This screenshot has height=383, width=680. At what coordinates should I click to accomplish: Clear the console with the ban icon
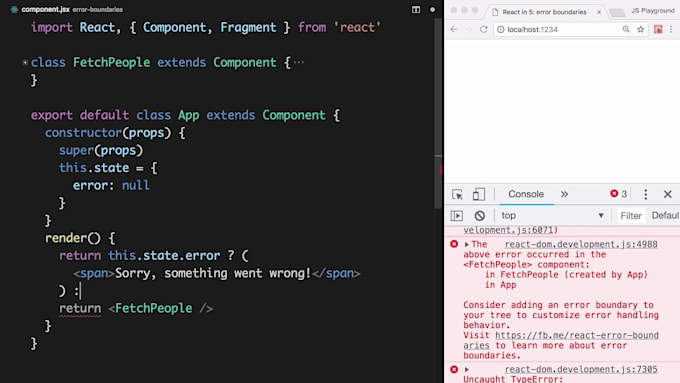click(480, 216)
